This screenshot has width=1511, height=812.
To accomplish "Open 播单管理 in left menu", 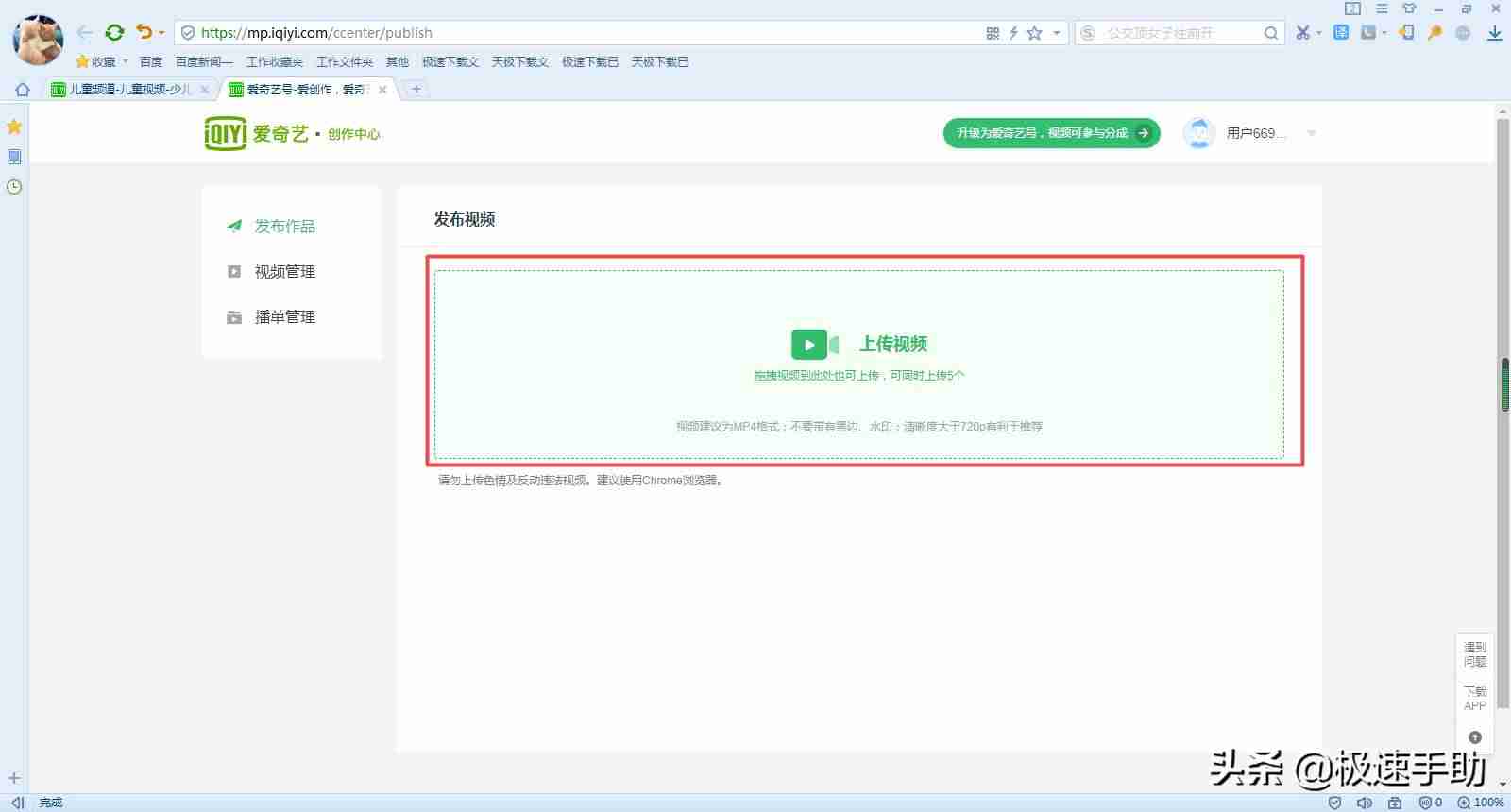I will [x=284, y=316].
